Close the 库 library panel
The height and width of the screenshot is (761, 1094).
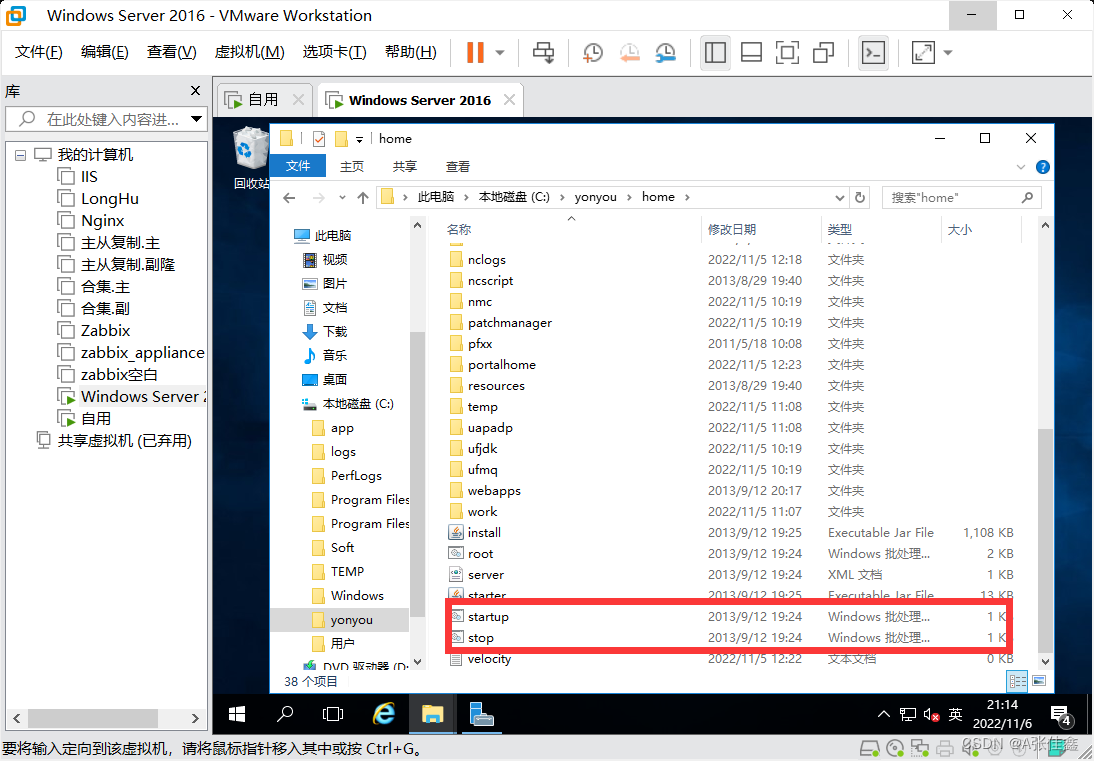tap(195, 91)
